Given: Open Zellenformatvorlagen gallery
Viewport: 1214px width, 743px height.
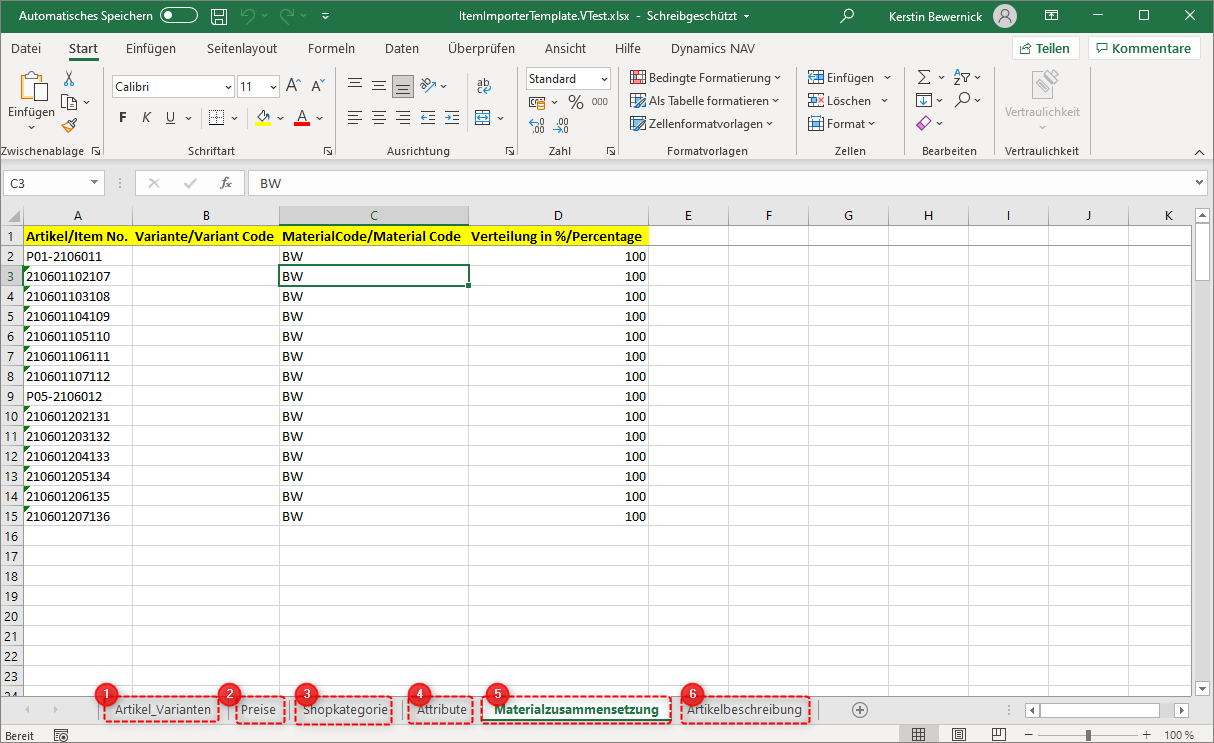Looking at the screenshot, I should coord(702,123).
